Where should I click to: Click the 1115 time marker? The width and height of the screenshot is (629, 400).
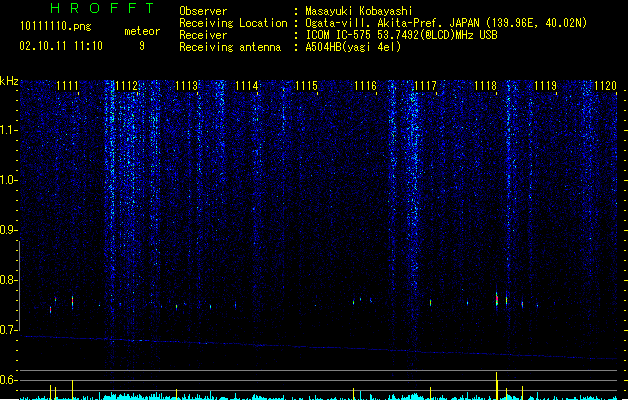pos(306,86)
